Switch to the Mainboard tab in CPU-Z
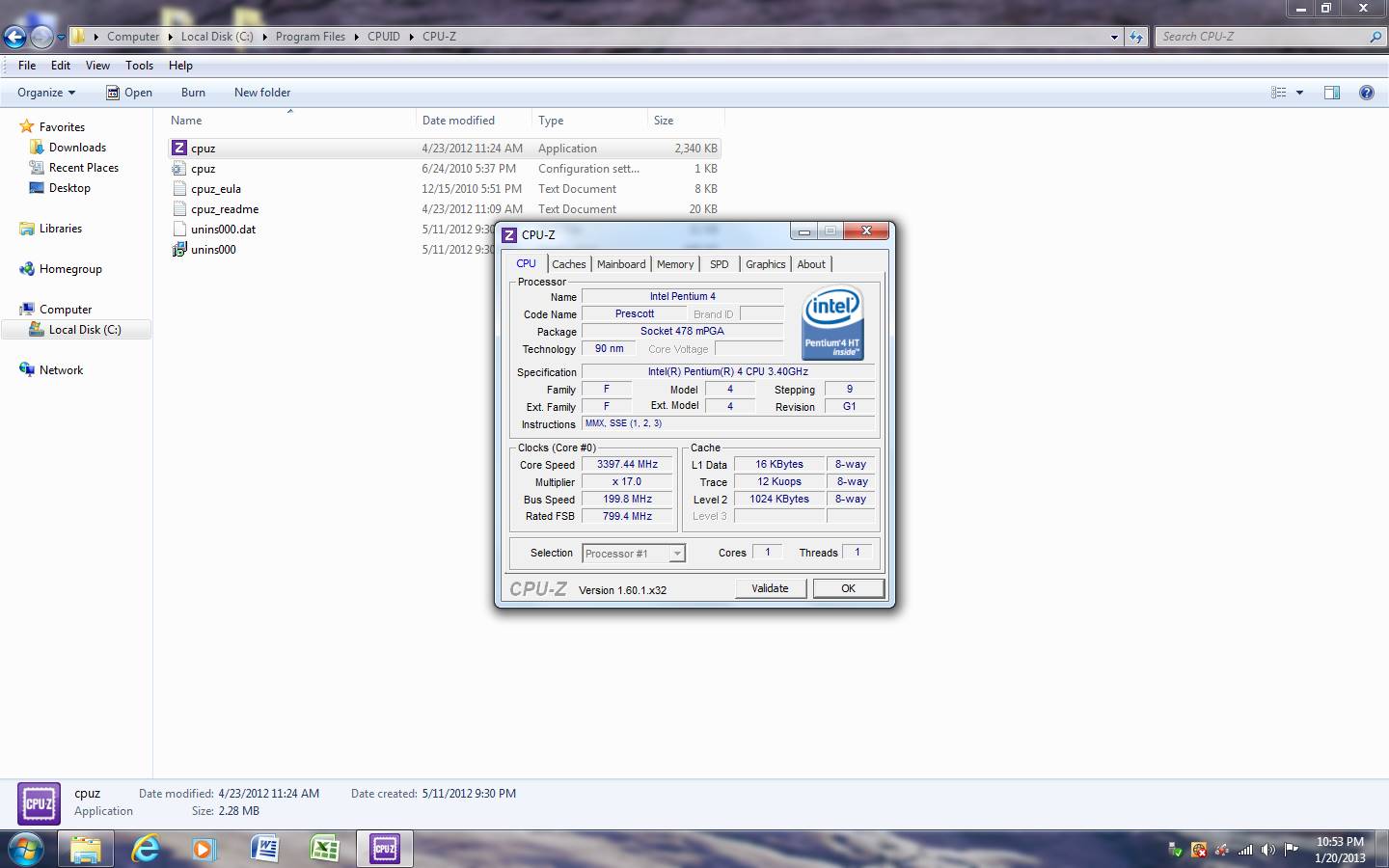 point(621,264)
